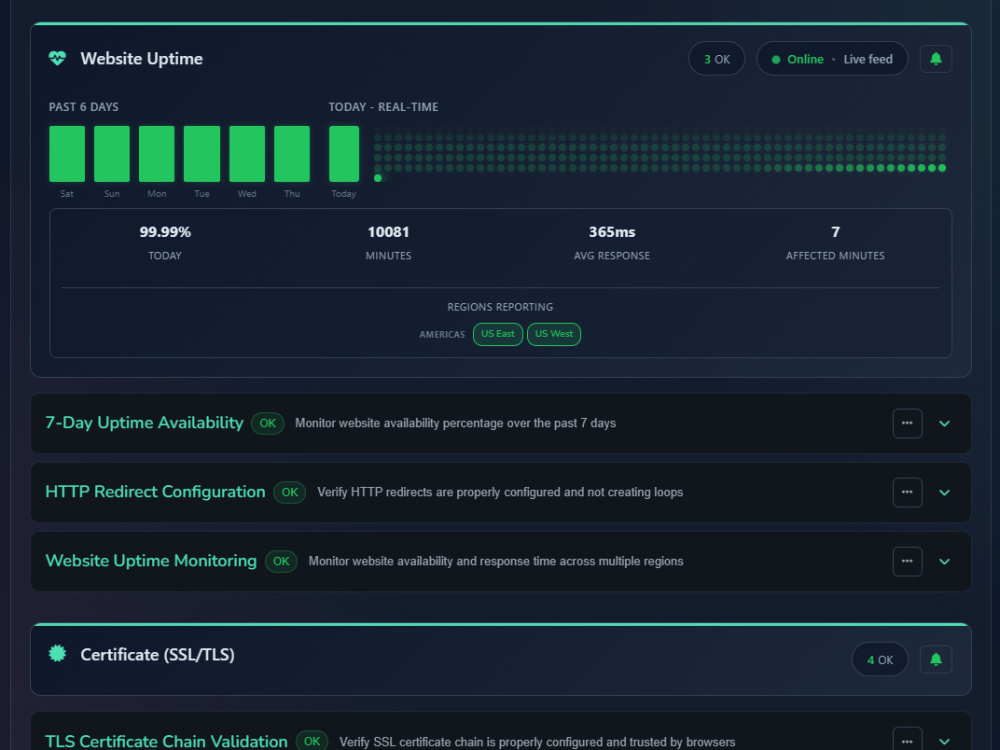This screenshot has width=1000, height=750.
Task: Select the Tue uptime bar
Action: pyautogui.click(x=202, y=154)
